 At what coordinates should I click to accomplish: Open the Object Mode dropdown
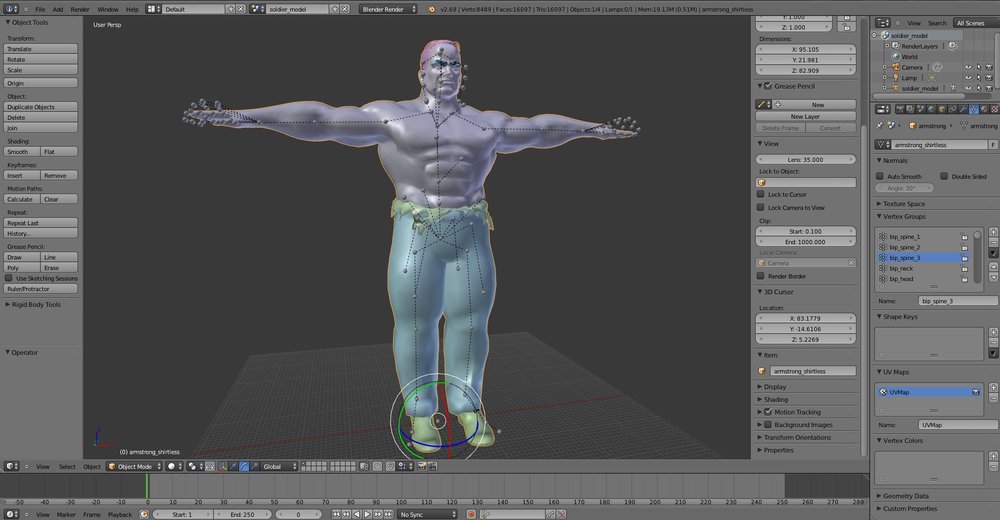134,466
